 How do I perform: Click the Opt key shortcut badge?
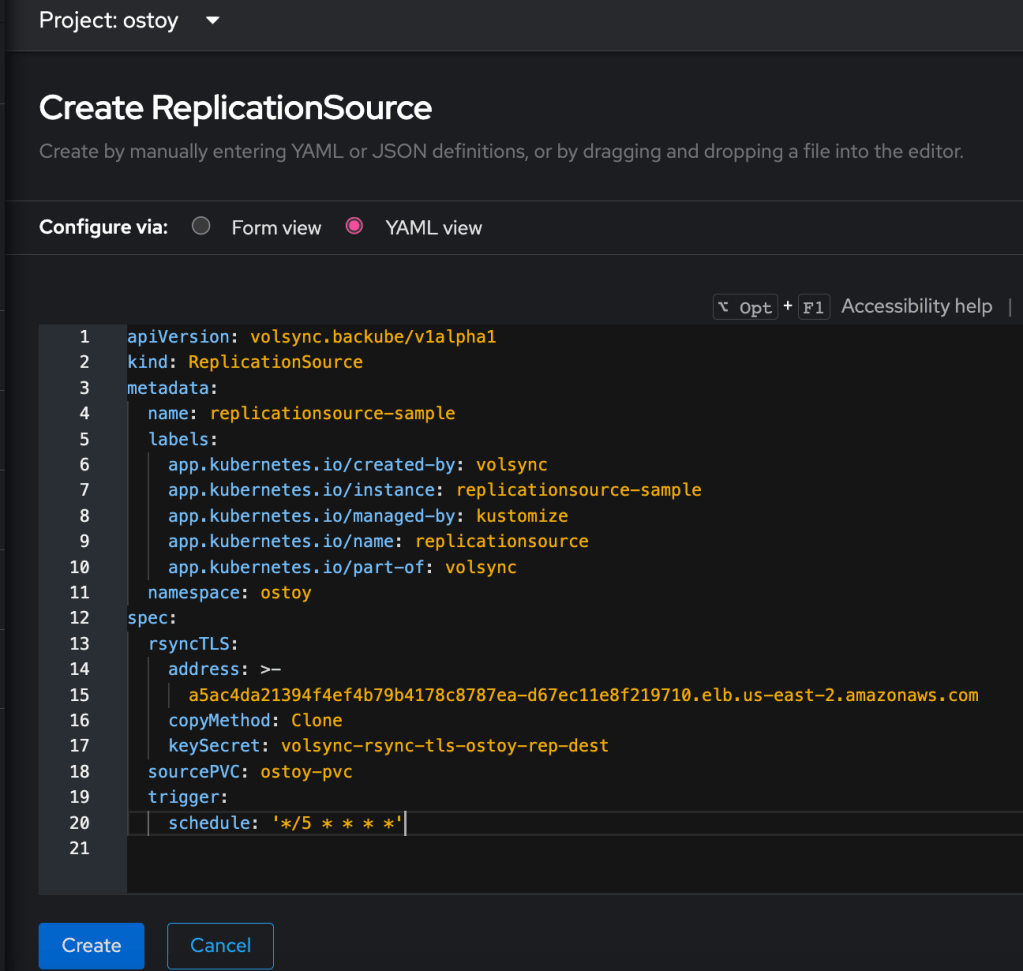click(745, 307)
